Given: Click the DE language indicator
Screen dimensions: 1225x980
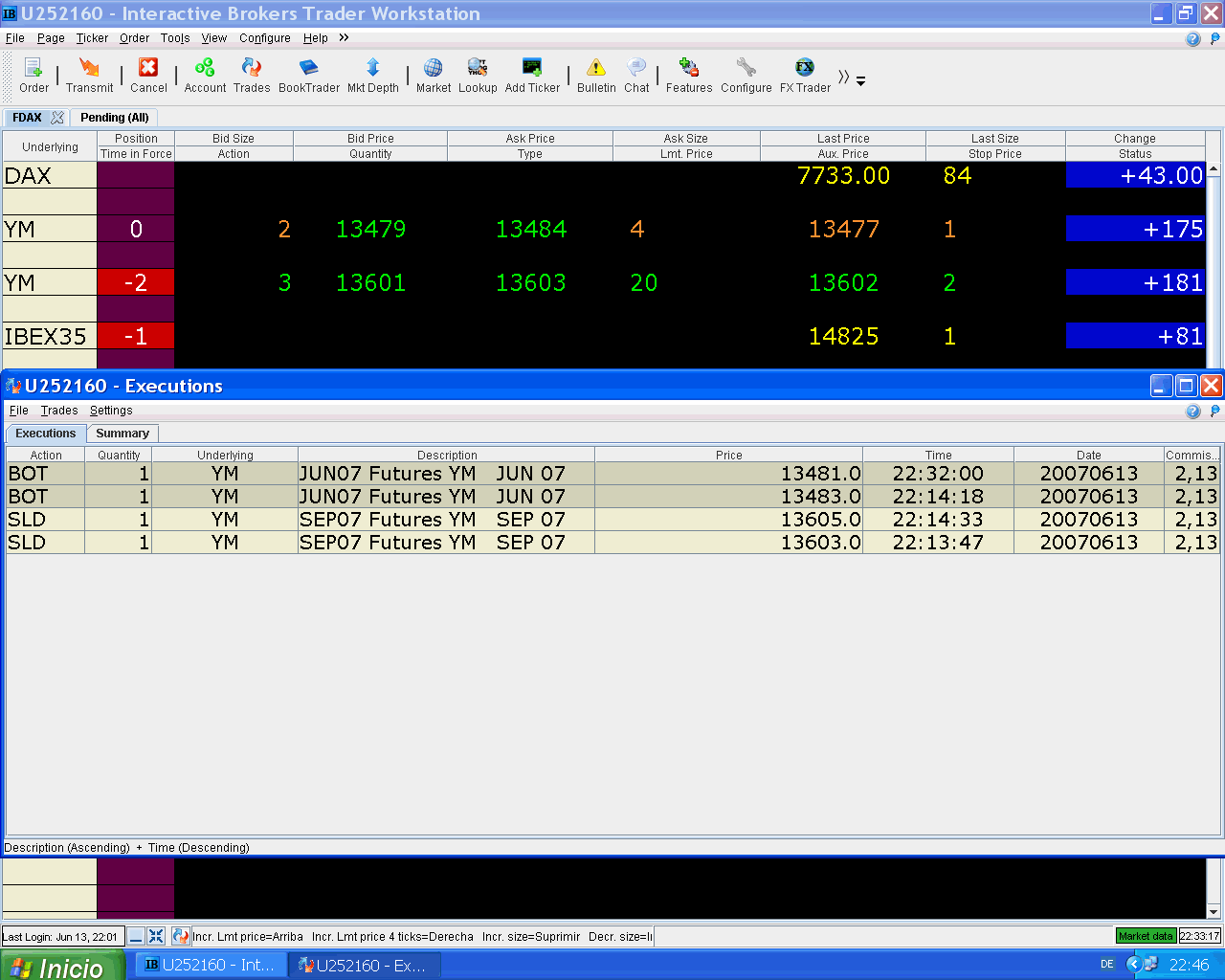Looking at the screenshot, I should pyautogui.click(x=1107, y=965).
